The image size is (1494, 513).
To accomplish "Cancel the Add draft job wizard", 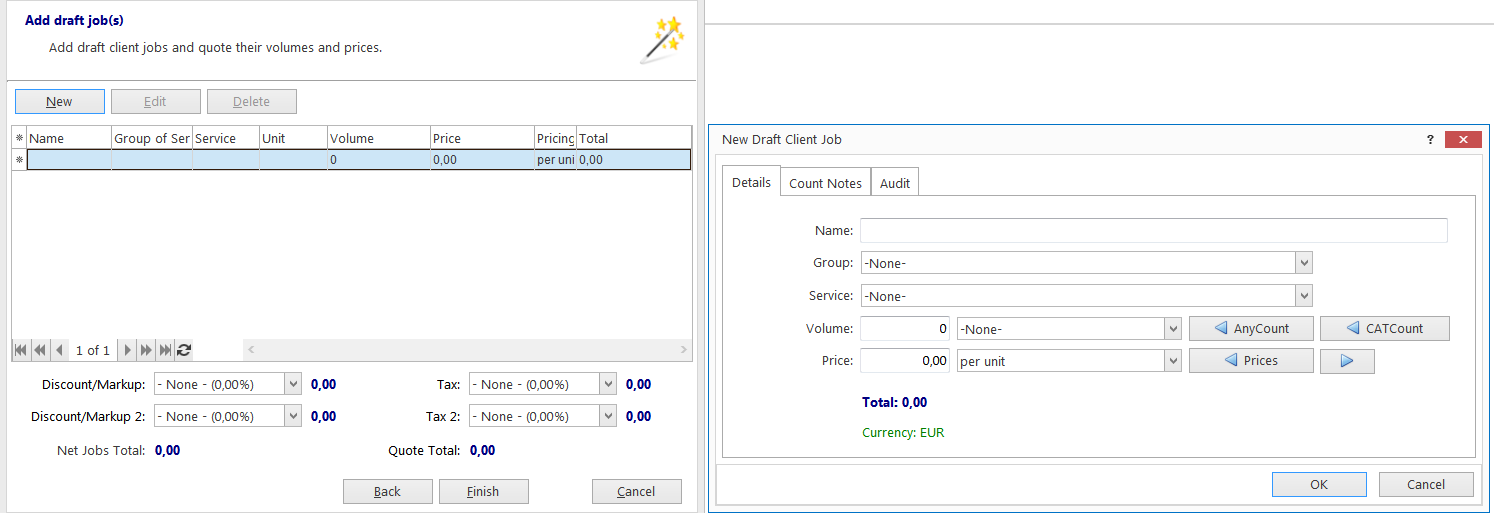I will coord(636,491).
